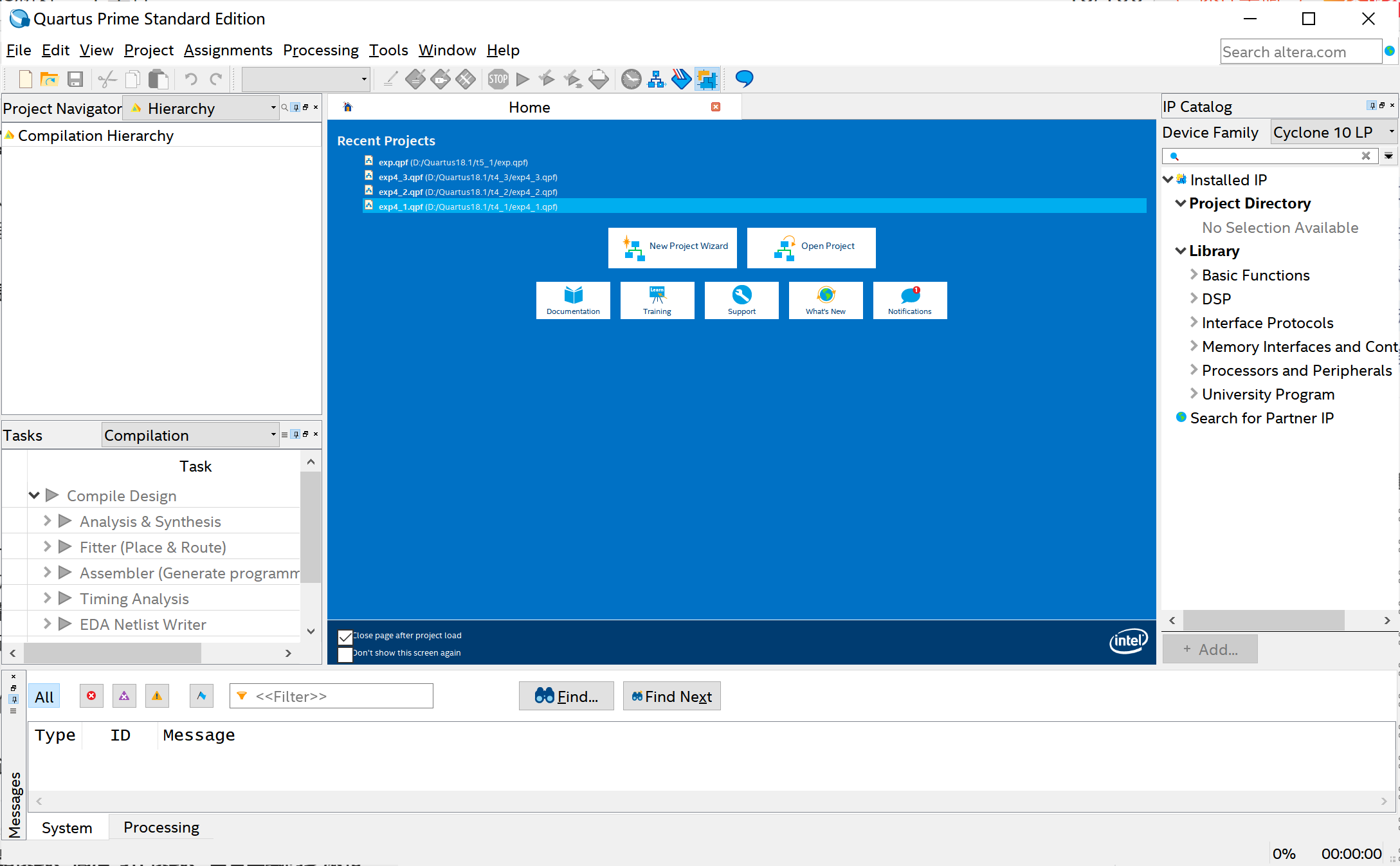Click the Start Compilation play icon

[523, 79]
